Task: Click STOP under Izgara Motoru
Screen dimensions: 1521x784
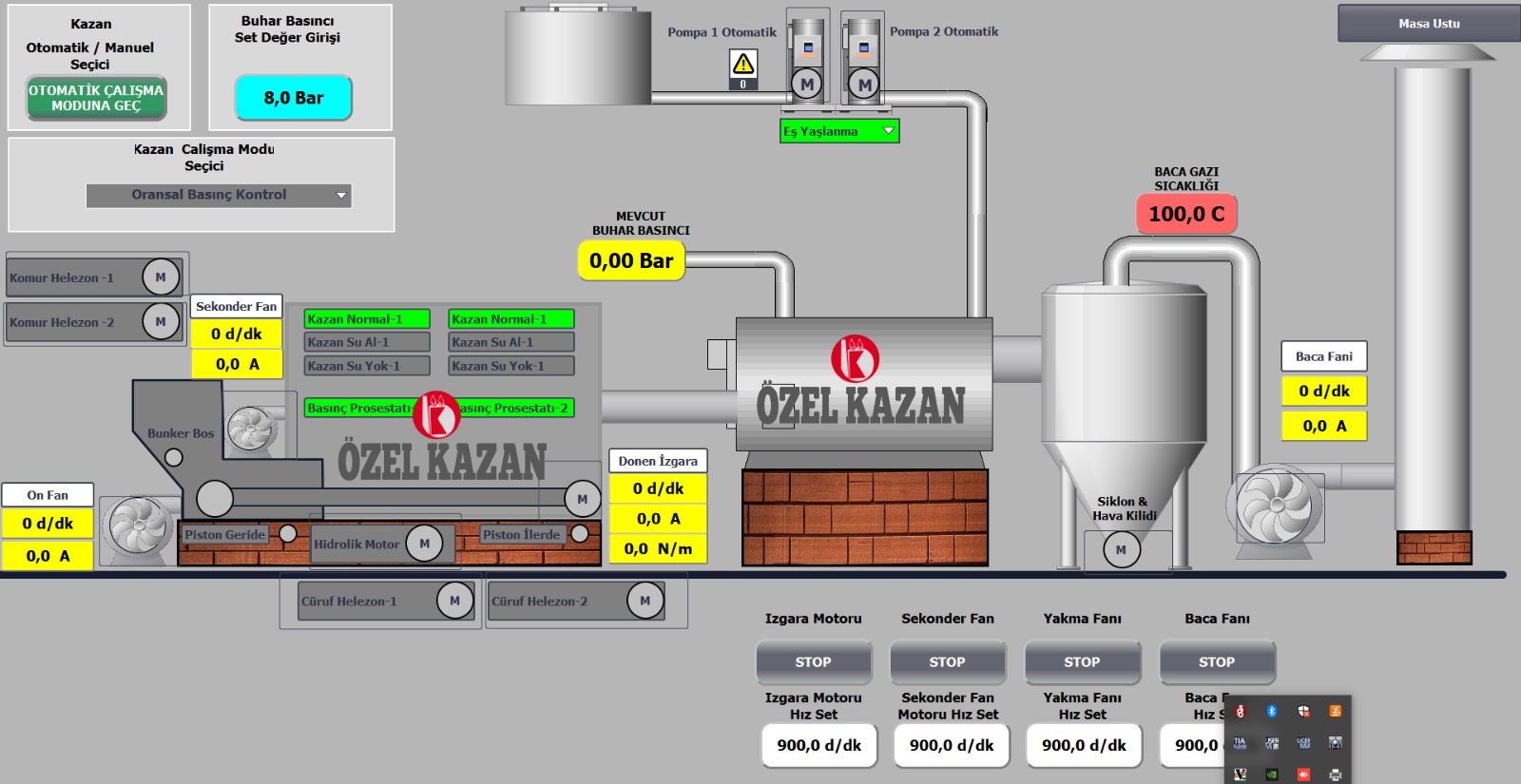Action: tap(814, 662)
